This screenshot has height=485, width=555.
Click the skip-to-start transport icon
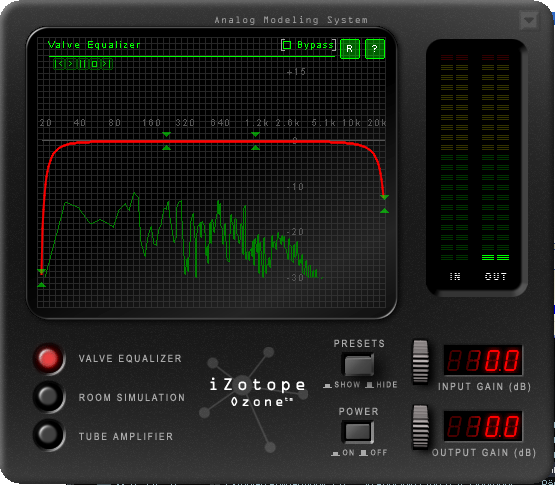(59, 64)
